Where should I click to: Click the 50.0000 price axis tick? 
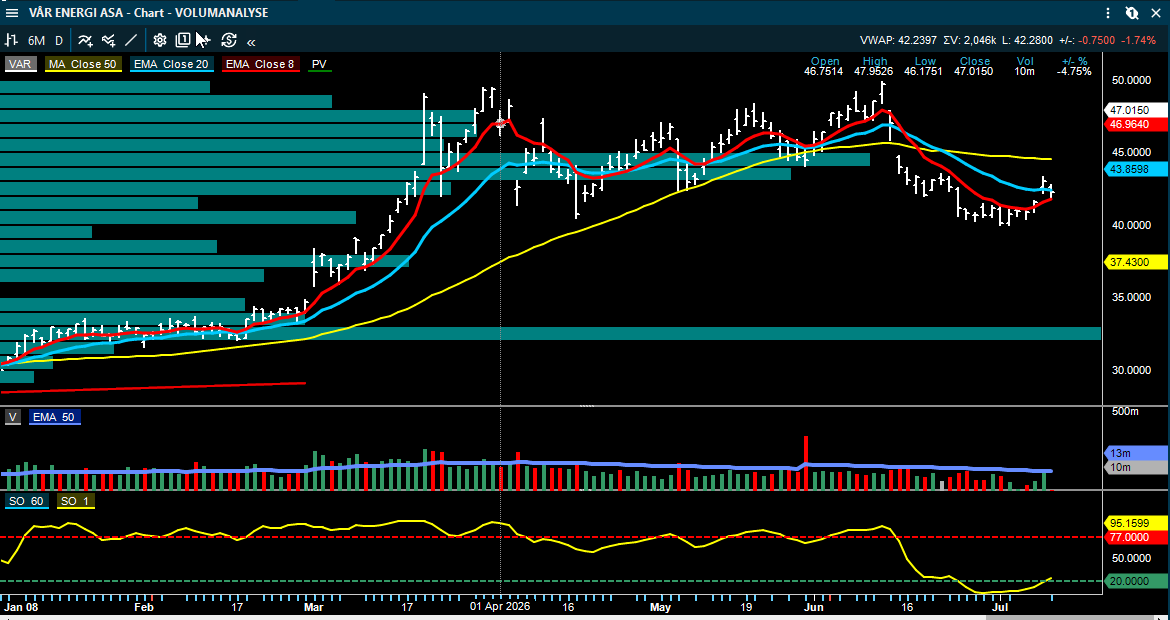click(1131, 80)
